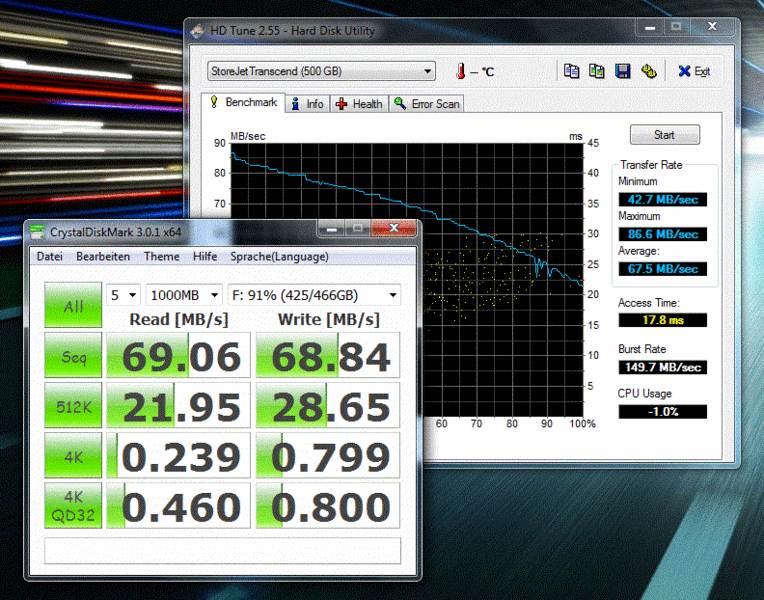Click the Seq write value 68.84
Screen dimensions: 764x600
click(x=328, y=355)
